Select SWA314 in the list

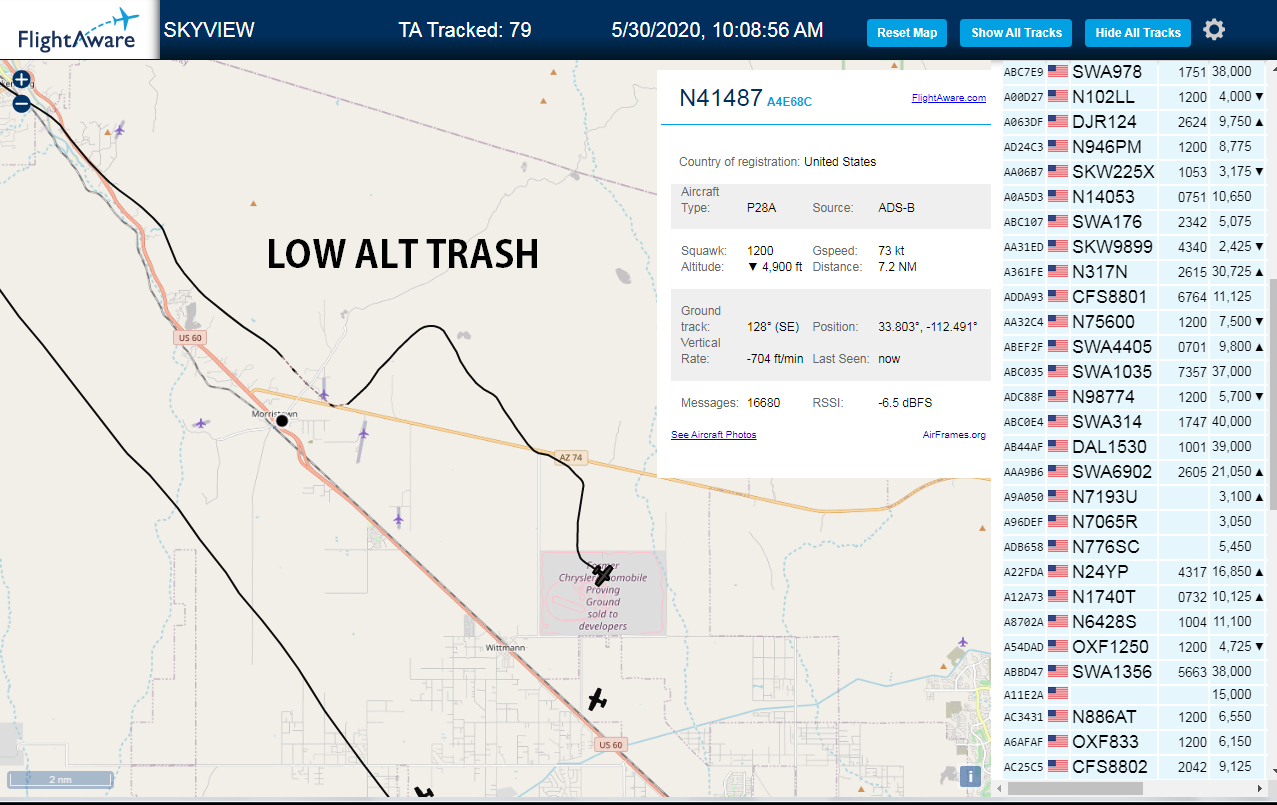(x=1134, y=422)
